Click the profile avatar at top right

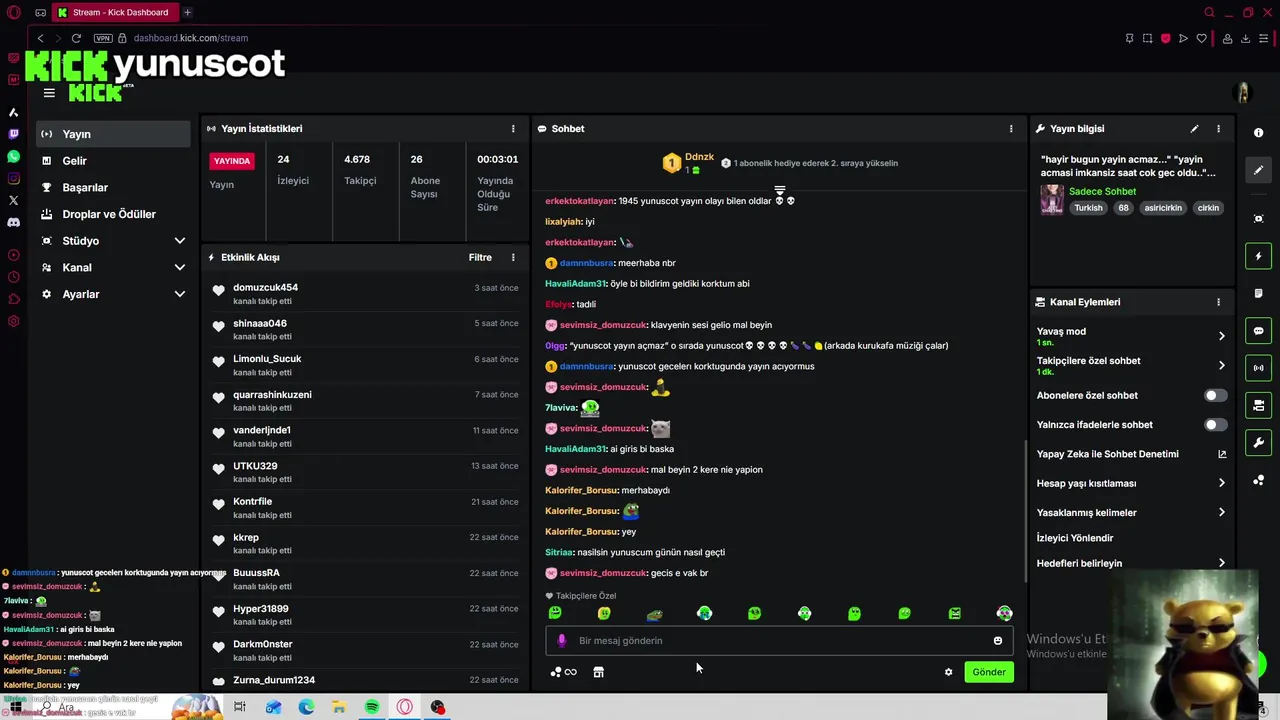point(1243,93)
